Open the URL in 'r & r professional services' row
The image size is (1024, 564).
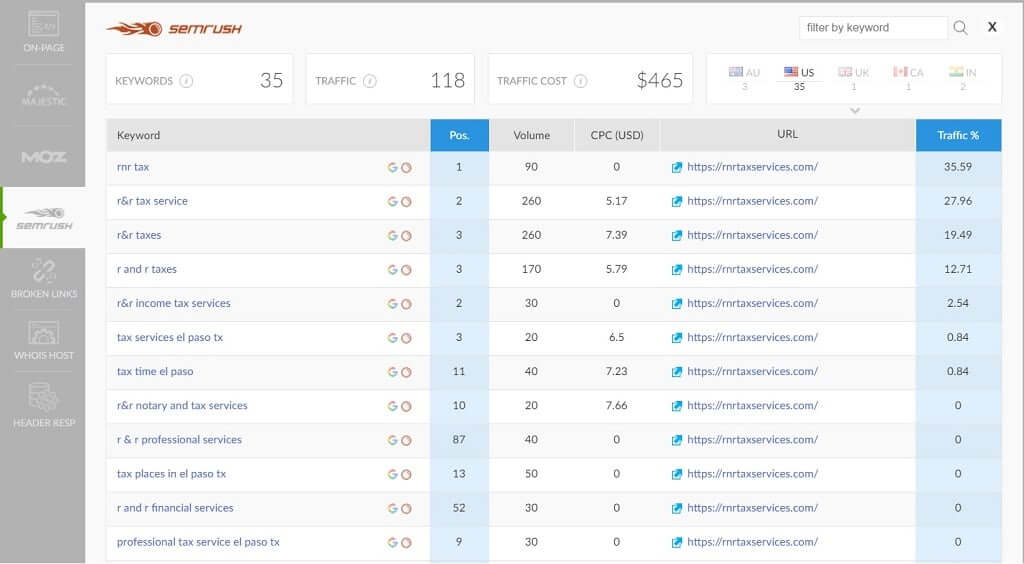click(x=752, y=439)
